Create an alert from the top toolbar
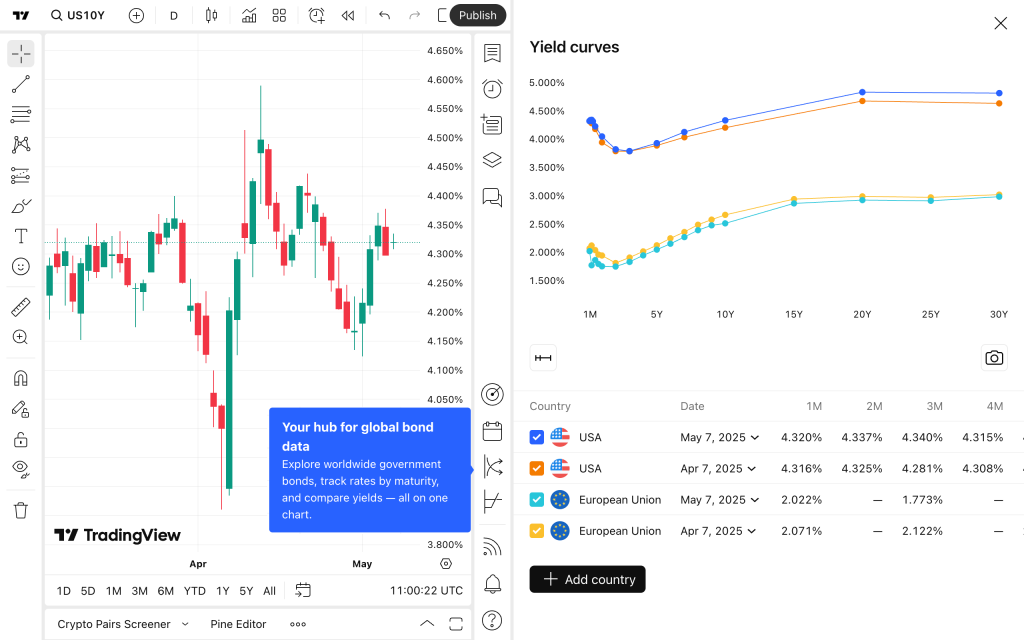 pyautogui.click(x=317, y=15)
